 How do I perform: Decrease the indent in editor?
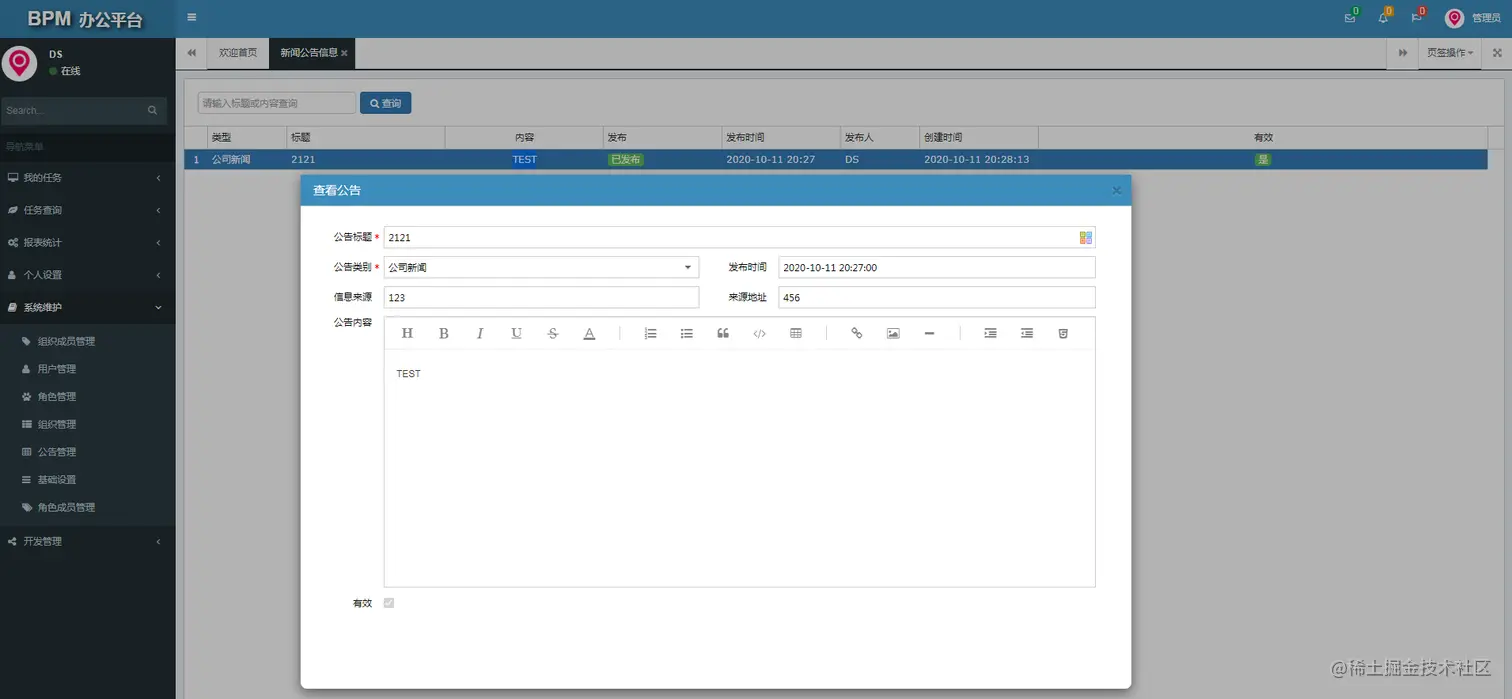(1027, 333)
